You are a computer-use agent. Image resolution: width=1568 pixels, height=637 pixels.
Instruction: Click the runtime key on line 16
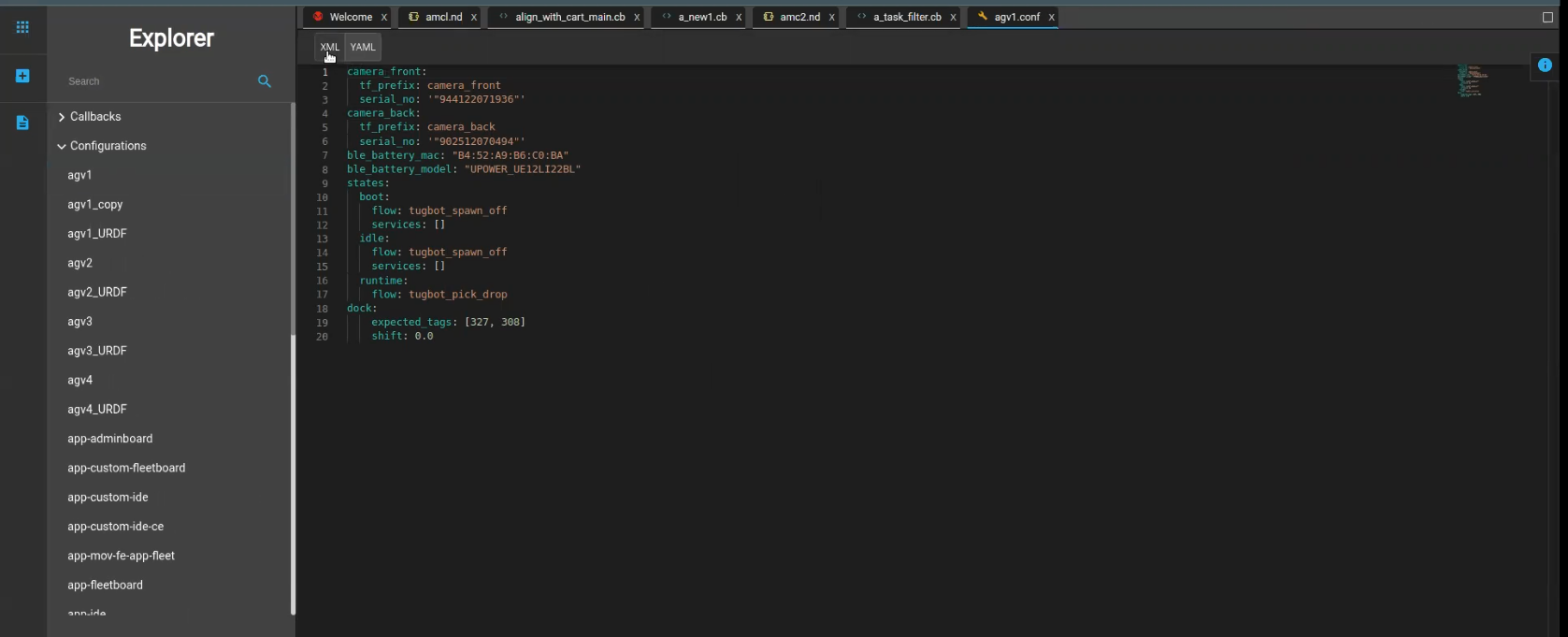(x=381, y=281)
